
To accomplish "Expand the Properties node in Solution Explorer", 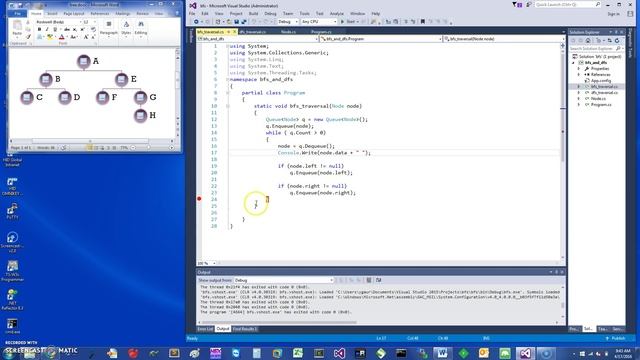I will pyautogui.click(x=579, y=69).
